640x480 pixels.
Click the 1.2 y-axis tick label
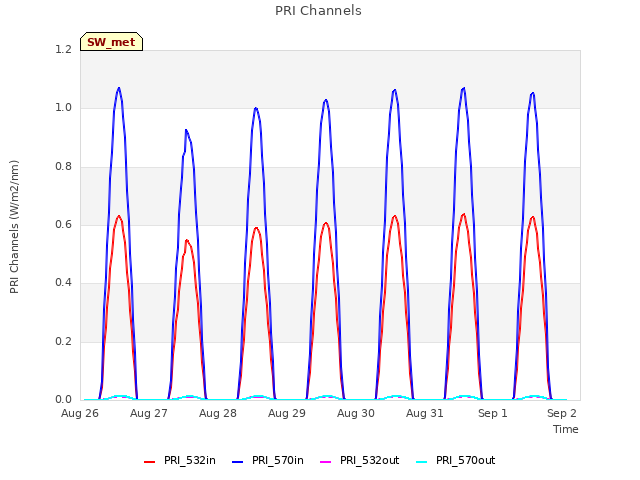63,49
